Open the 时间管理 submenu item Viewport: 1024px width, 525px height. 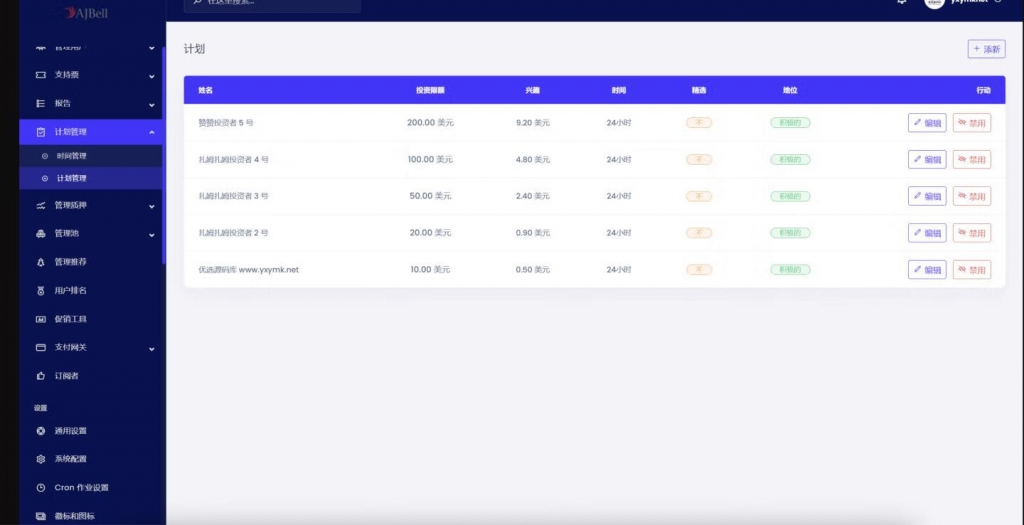[71, 157]
